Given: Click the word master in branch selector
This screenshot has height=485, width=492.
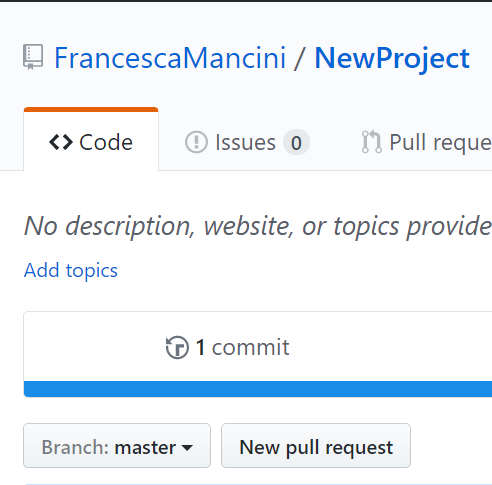Looking at the screenshot, I should (145, 447).
